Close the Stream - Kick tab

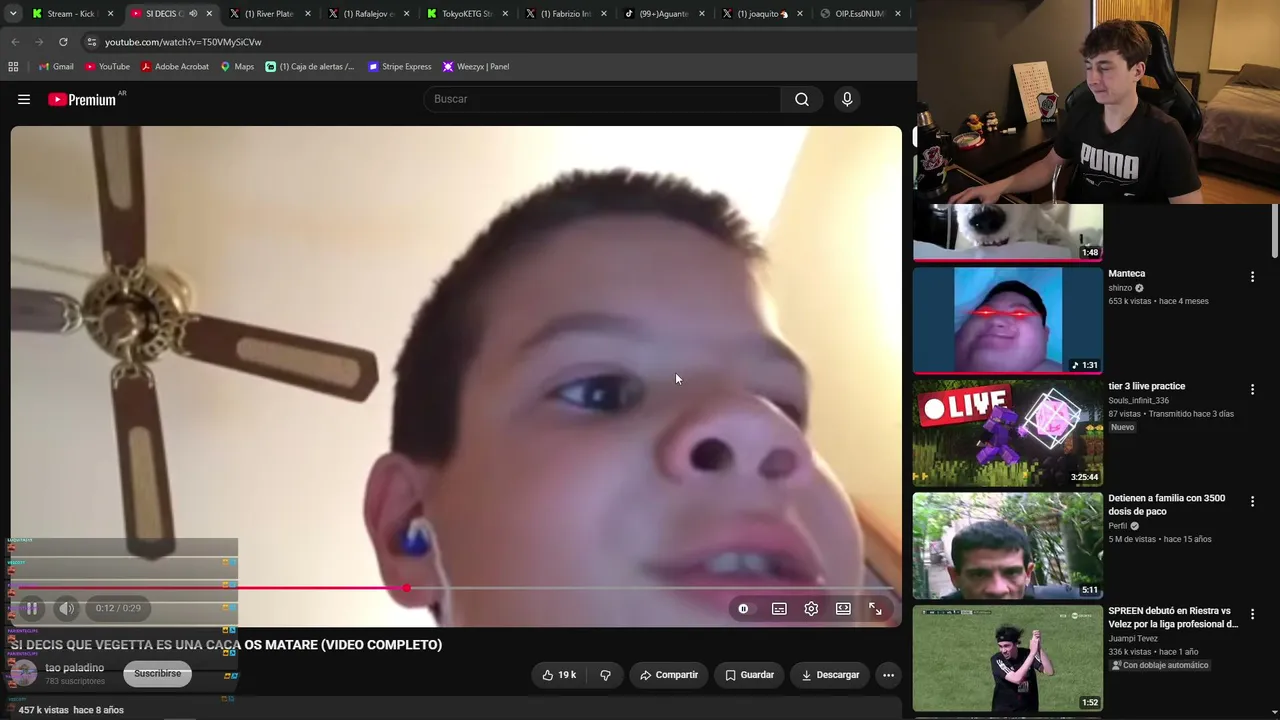(x=110, y=14)
